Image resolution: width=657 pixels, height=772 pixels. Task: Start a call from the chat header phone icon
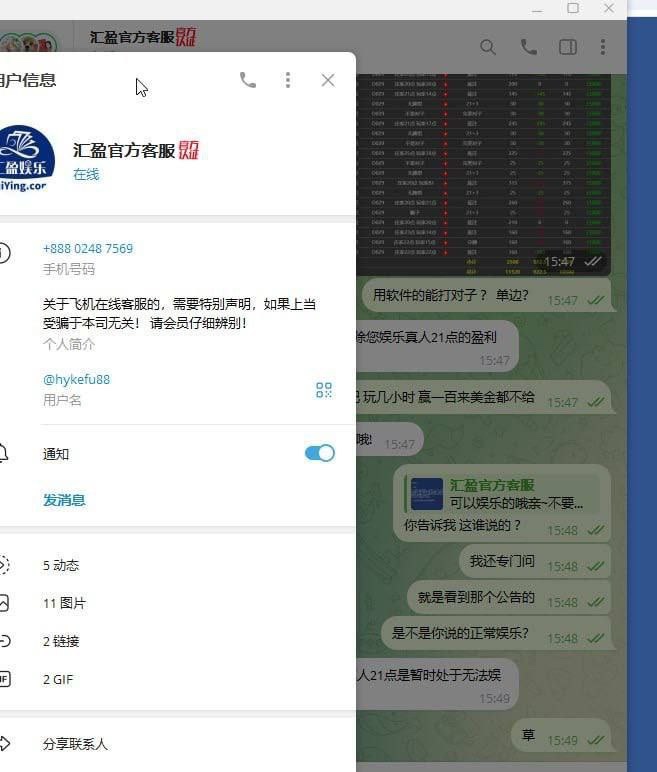pyautogui.click(x=528, y=47)
